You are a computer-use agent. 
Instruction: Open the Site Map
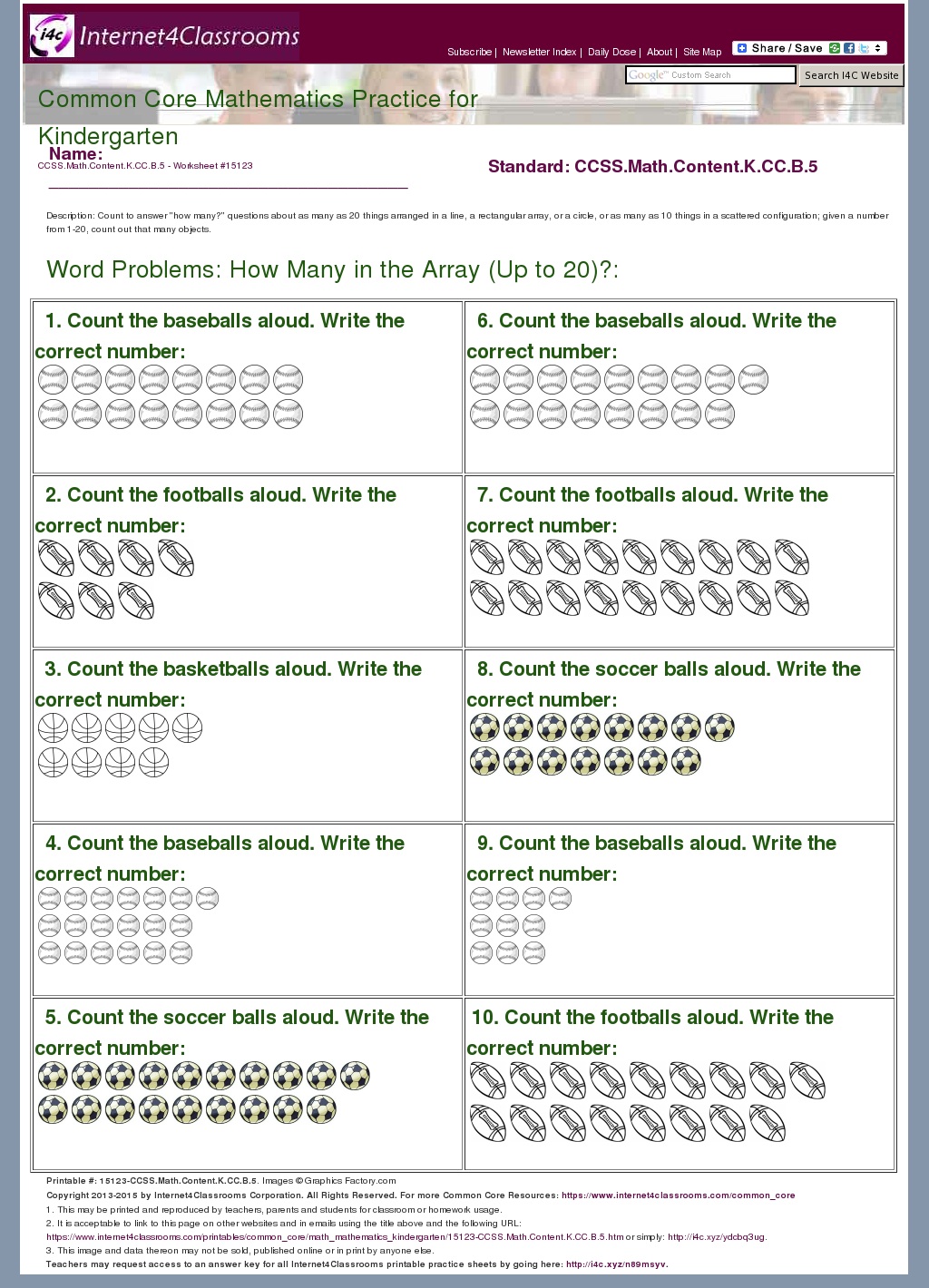(702, 53)
